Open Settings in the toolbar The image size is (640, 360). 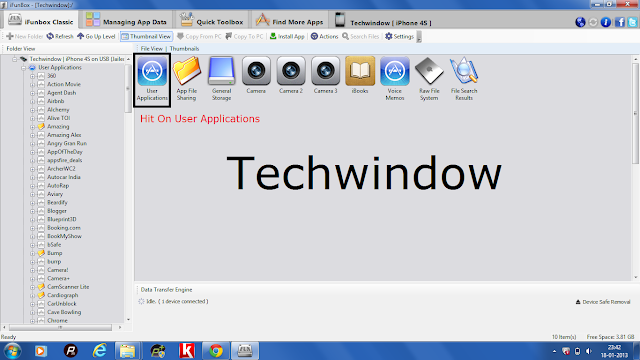[399, 36]
